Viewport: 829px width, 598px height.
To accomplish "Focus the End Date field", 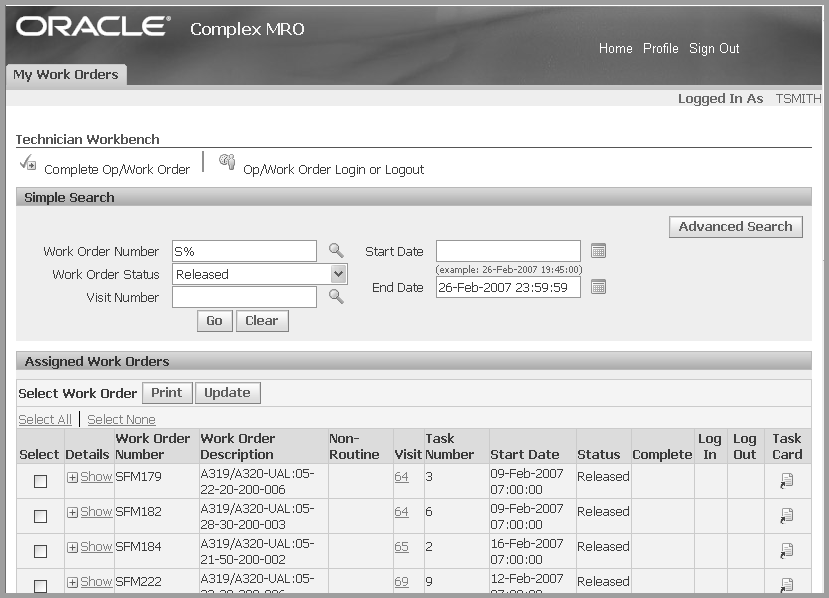I will tap(508, 288).
